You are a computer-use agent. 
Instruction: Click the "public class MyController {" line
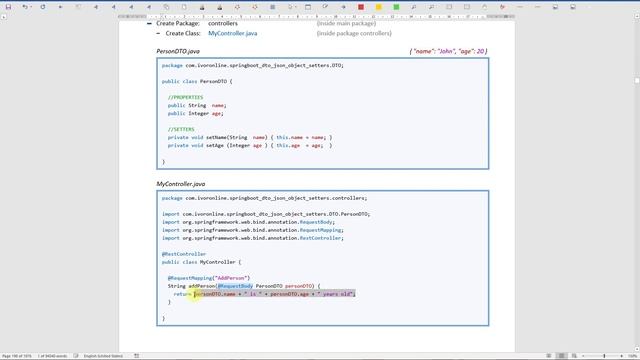(201, 262)
